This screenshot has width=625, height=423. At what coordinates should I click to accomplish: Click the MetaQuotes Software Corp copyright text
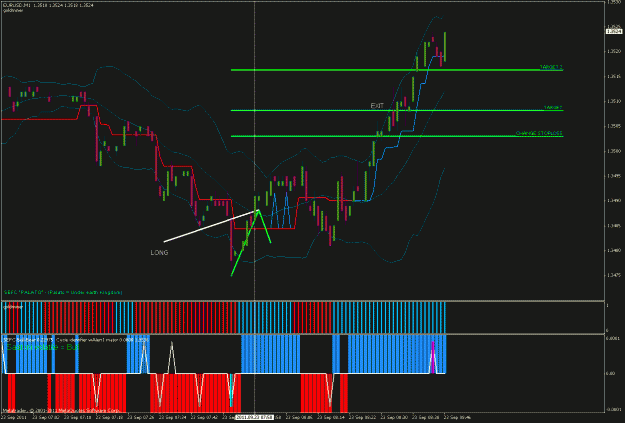pyautogui.click(x=61, y=410)
